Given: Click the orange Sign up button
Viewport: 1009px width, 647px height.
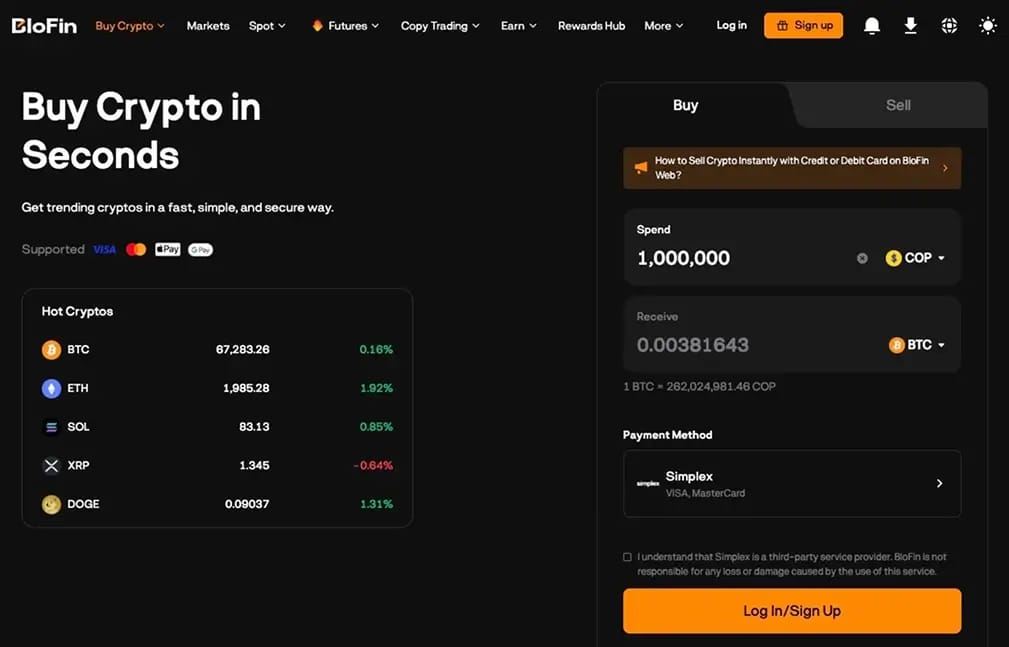Looking at the screenshot, I should coord(804,26).
